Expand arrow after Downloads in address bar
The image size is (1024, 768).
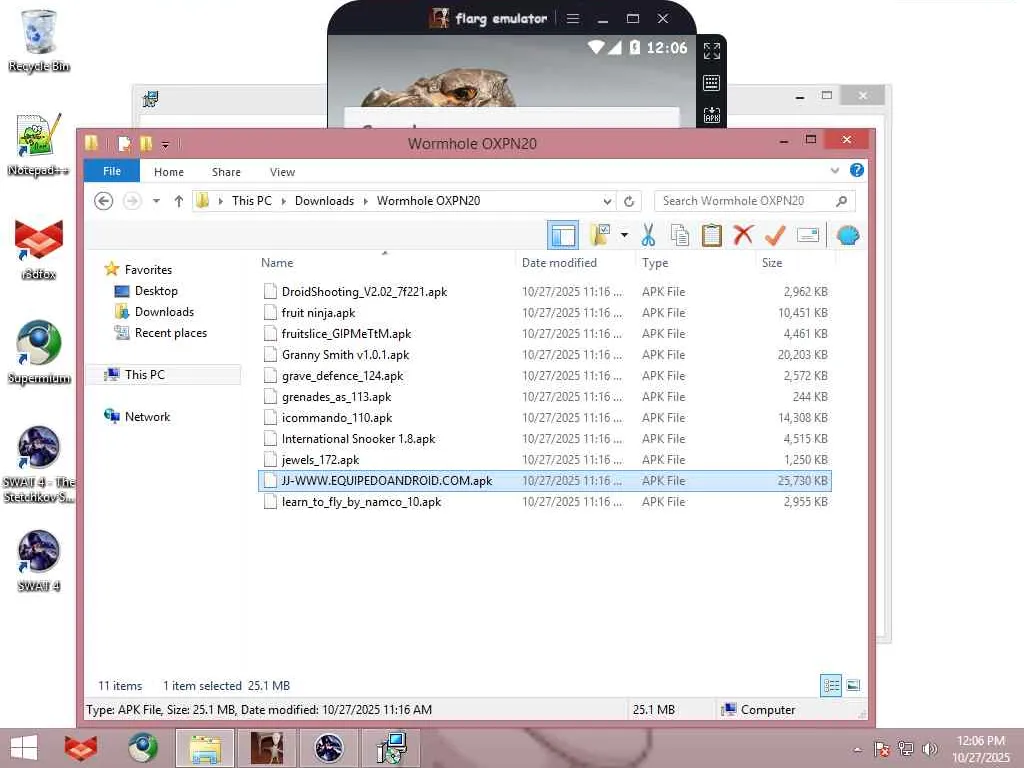pos(366,201)
